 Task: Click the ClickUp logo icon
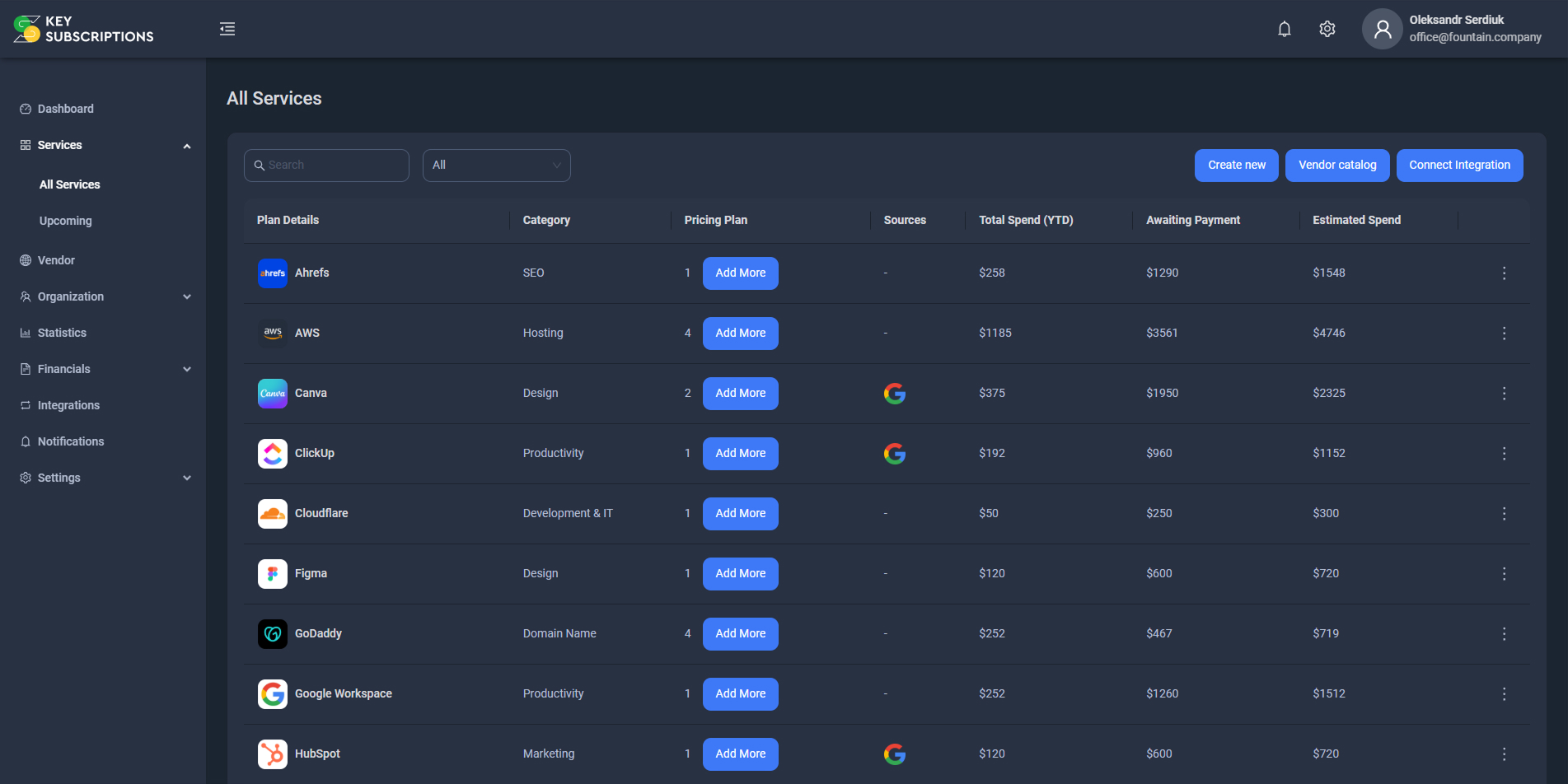click(273, 454)
